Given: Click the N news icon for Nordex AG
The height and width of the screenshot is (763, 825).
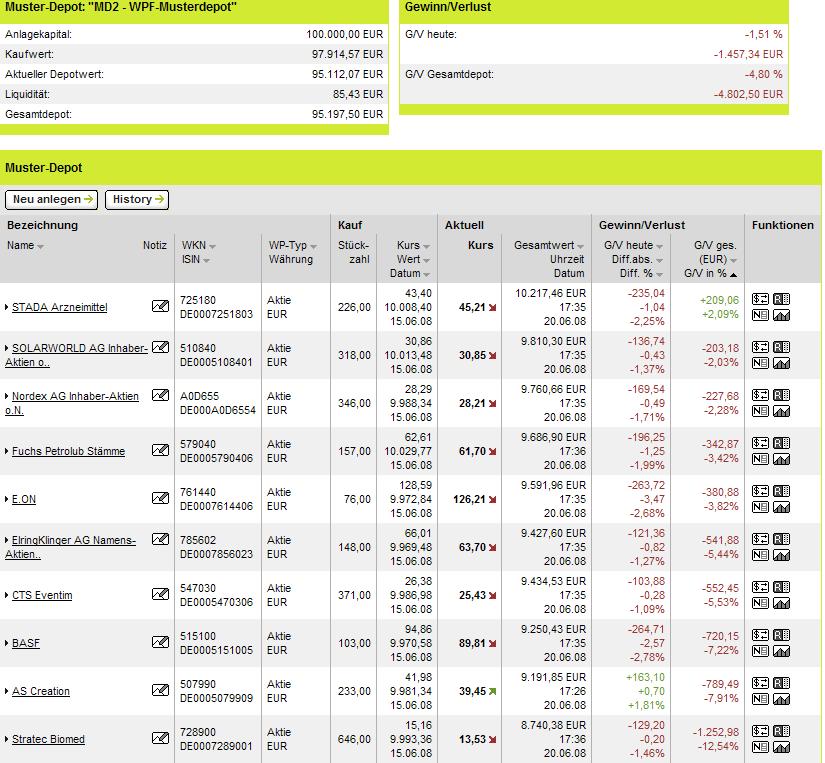Looking at the screenshot, I should click(760, 411).
